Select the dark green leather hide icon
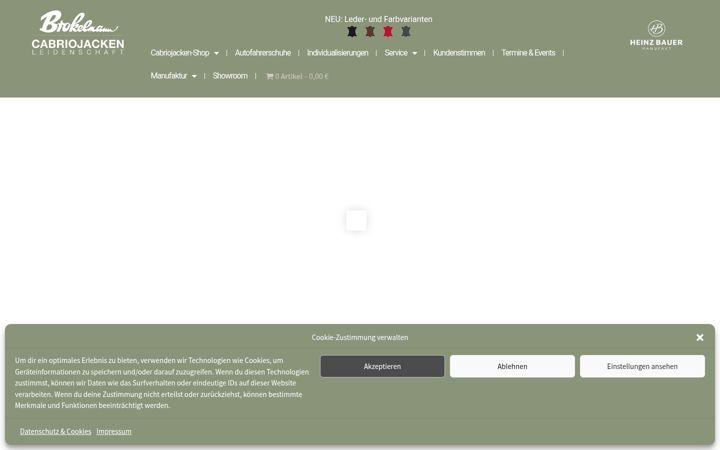 click(x=406, y=32)
